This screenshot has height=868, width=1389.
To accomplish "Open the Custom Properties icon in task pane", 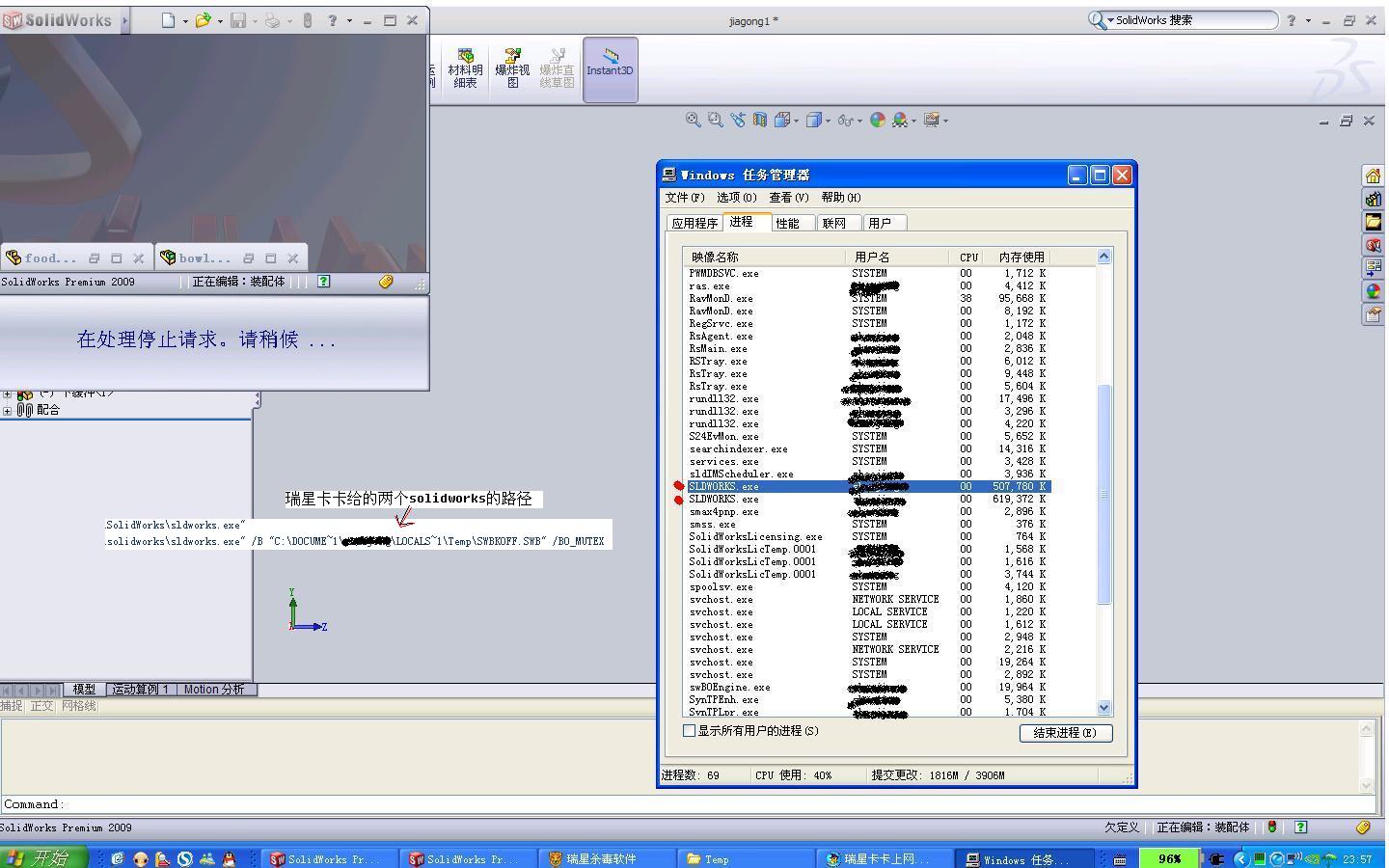I will [x=1373, y=314].
